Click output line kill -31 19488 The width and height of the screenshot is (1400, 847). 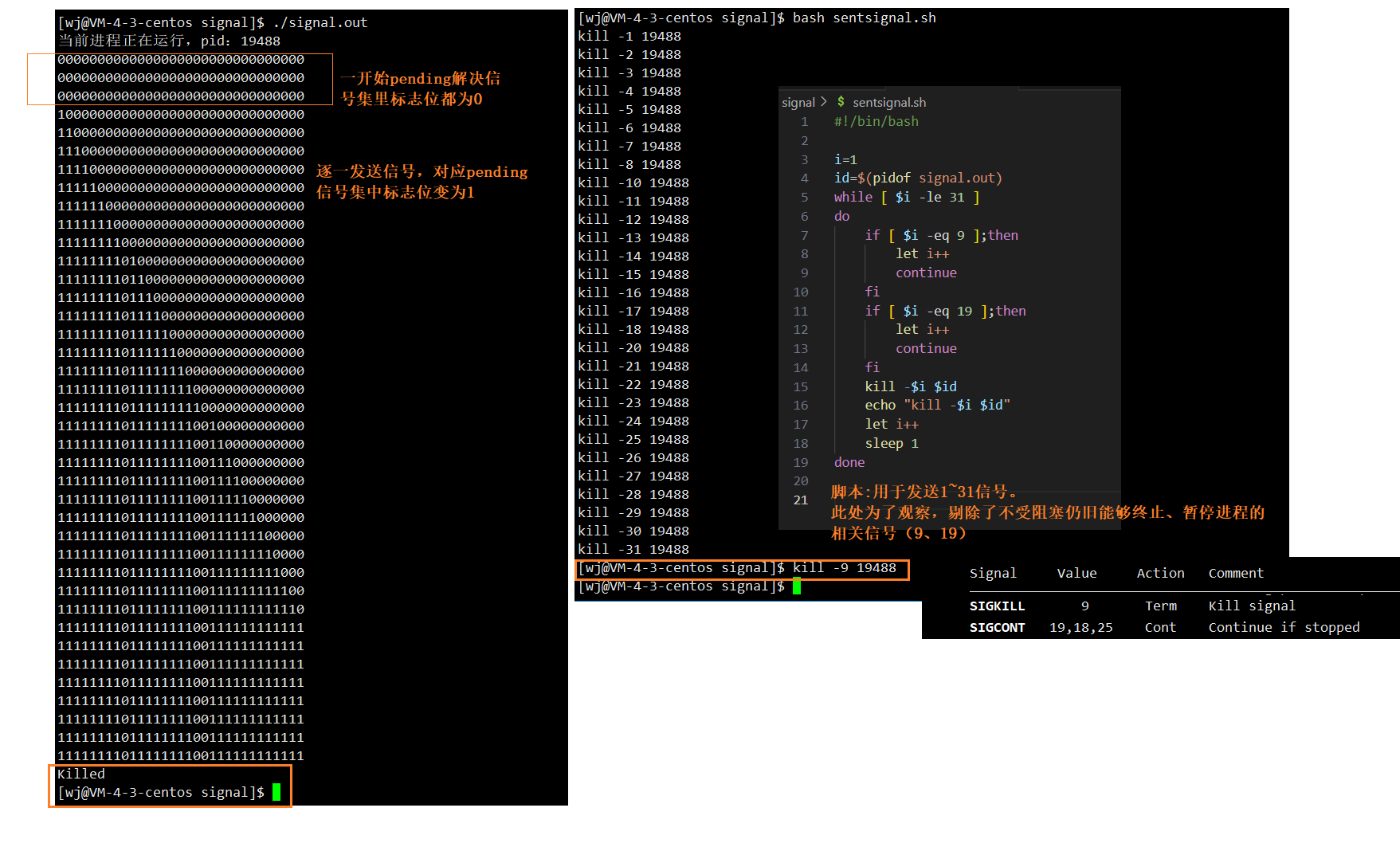(633, 549)
